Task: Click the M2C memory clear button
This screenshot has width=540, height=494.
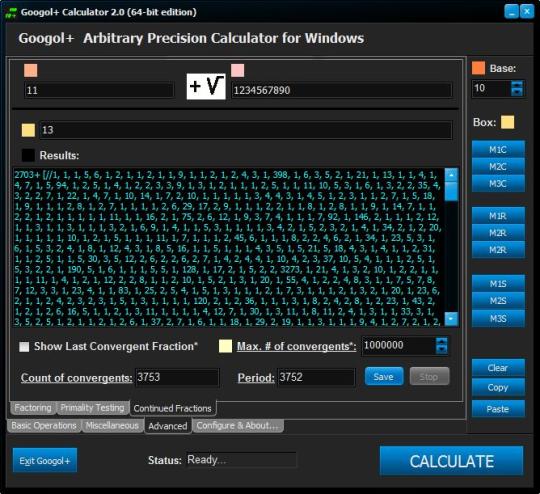Action: click(x=498, y=167)
